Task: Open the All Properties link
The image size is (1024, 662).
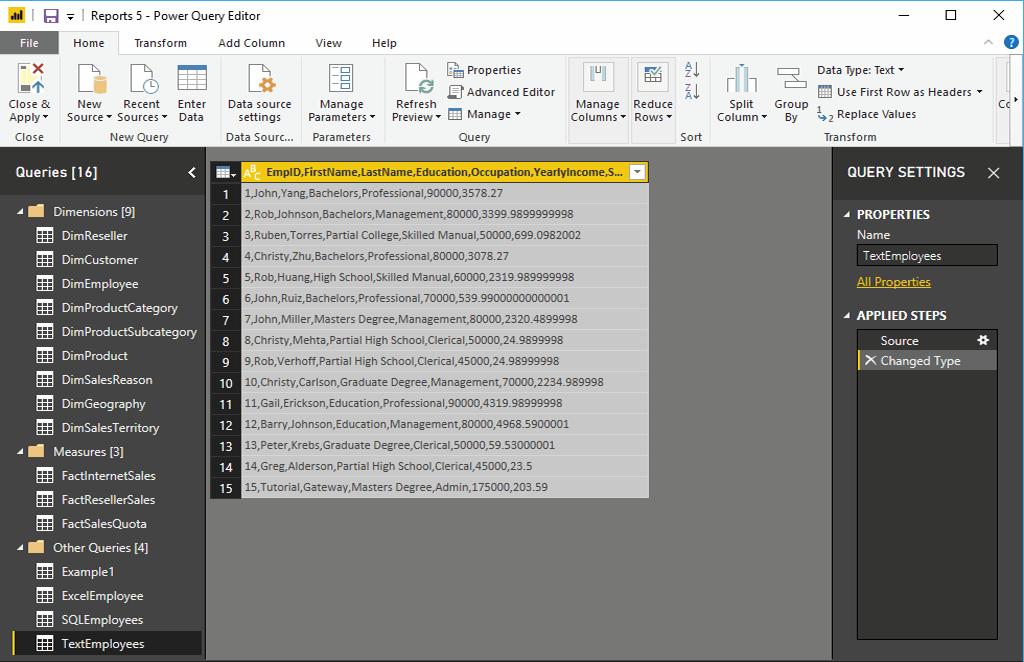Action: pyautogui.click(x=893, y=282)
